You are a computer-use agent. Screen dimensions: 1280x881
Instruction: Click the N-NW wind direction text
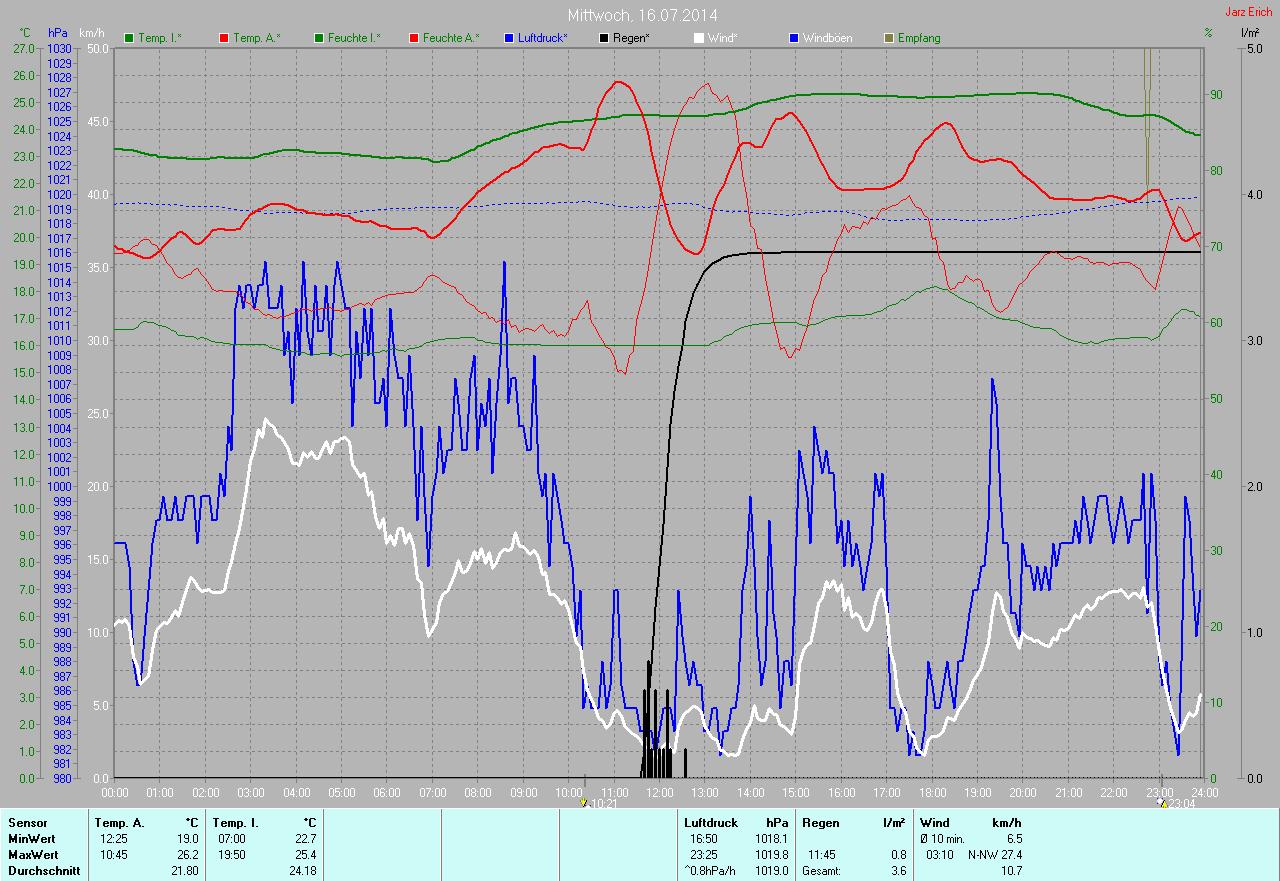[985, 854]
